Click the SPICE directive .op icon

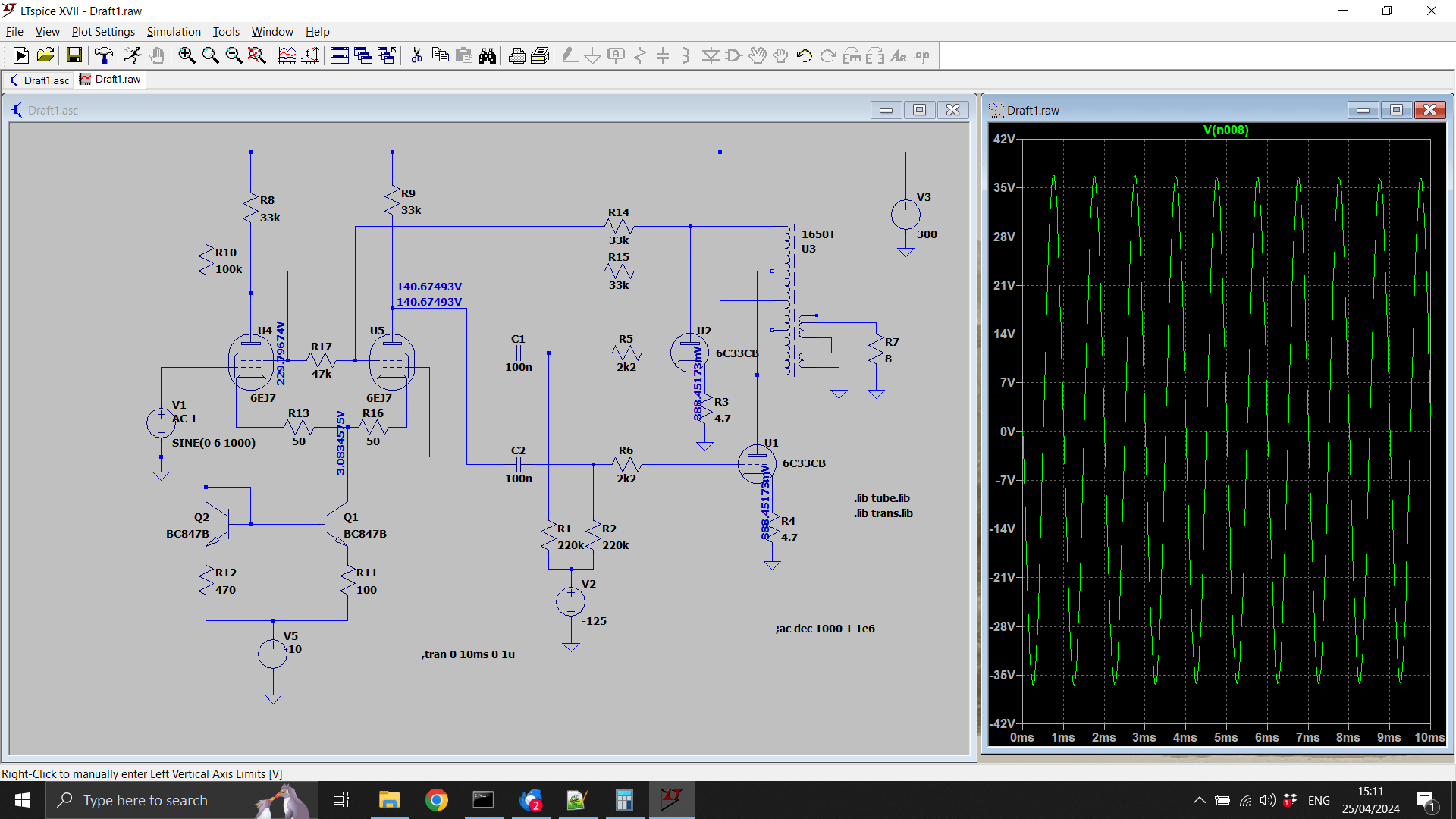[922, 55]
